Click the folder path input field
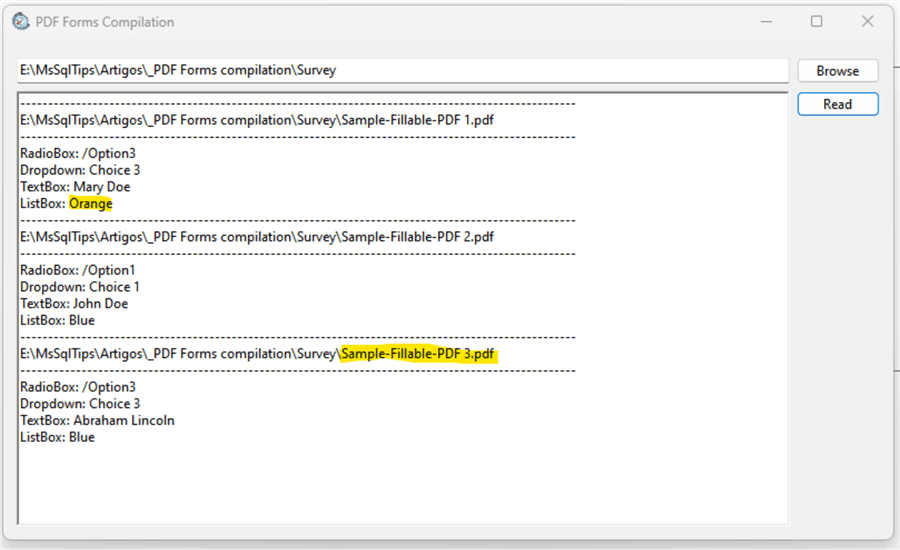Image resolution: width=900 pixels, height=550 pixels. pos(402,71)
